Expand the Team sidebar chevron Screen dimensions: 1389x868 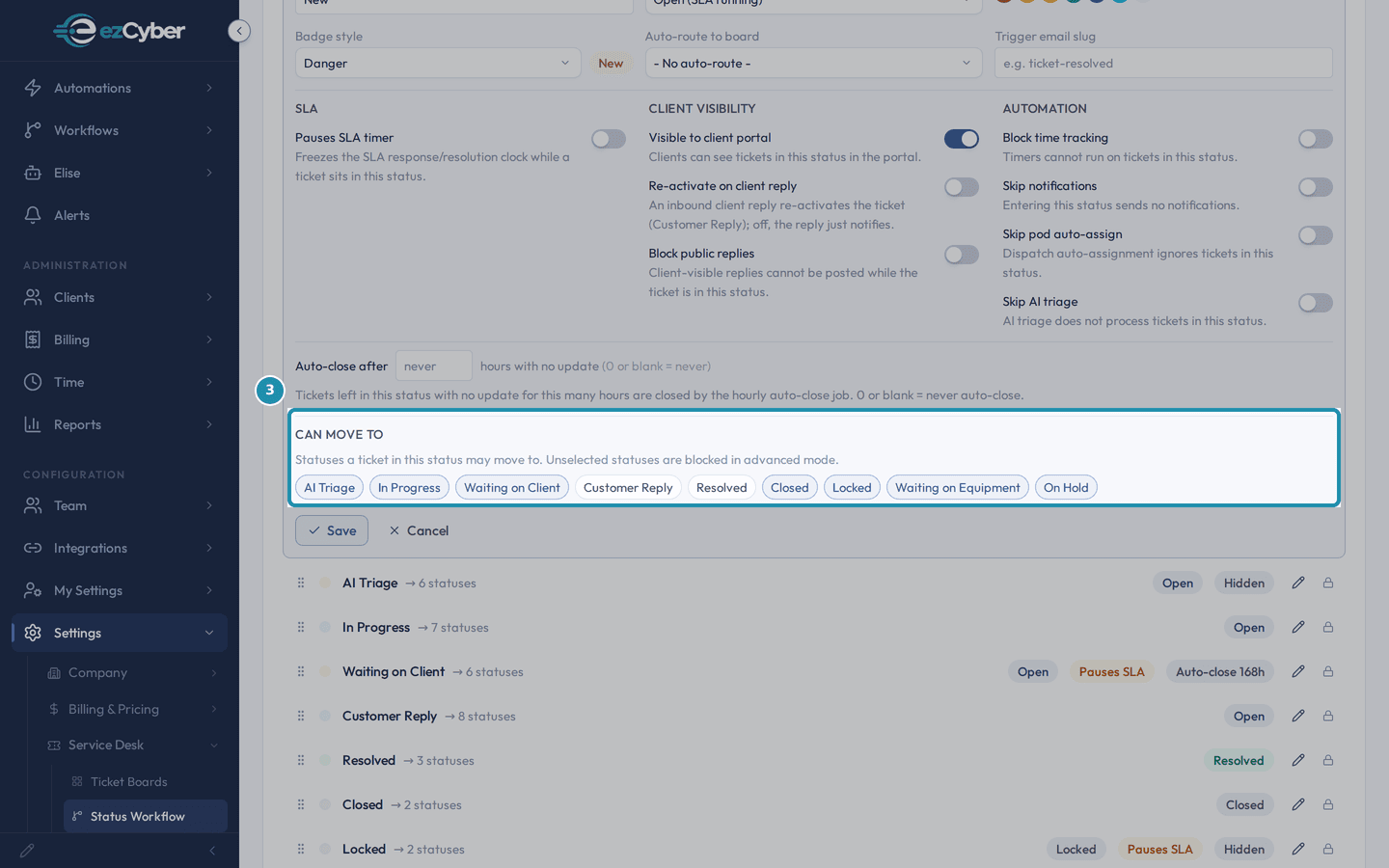pos(209,505)
